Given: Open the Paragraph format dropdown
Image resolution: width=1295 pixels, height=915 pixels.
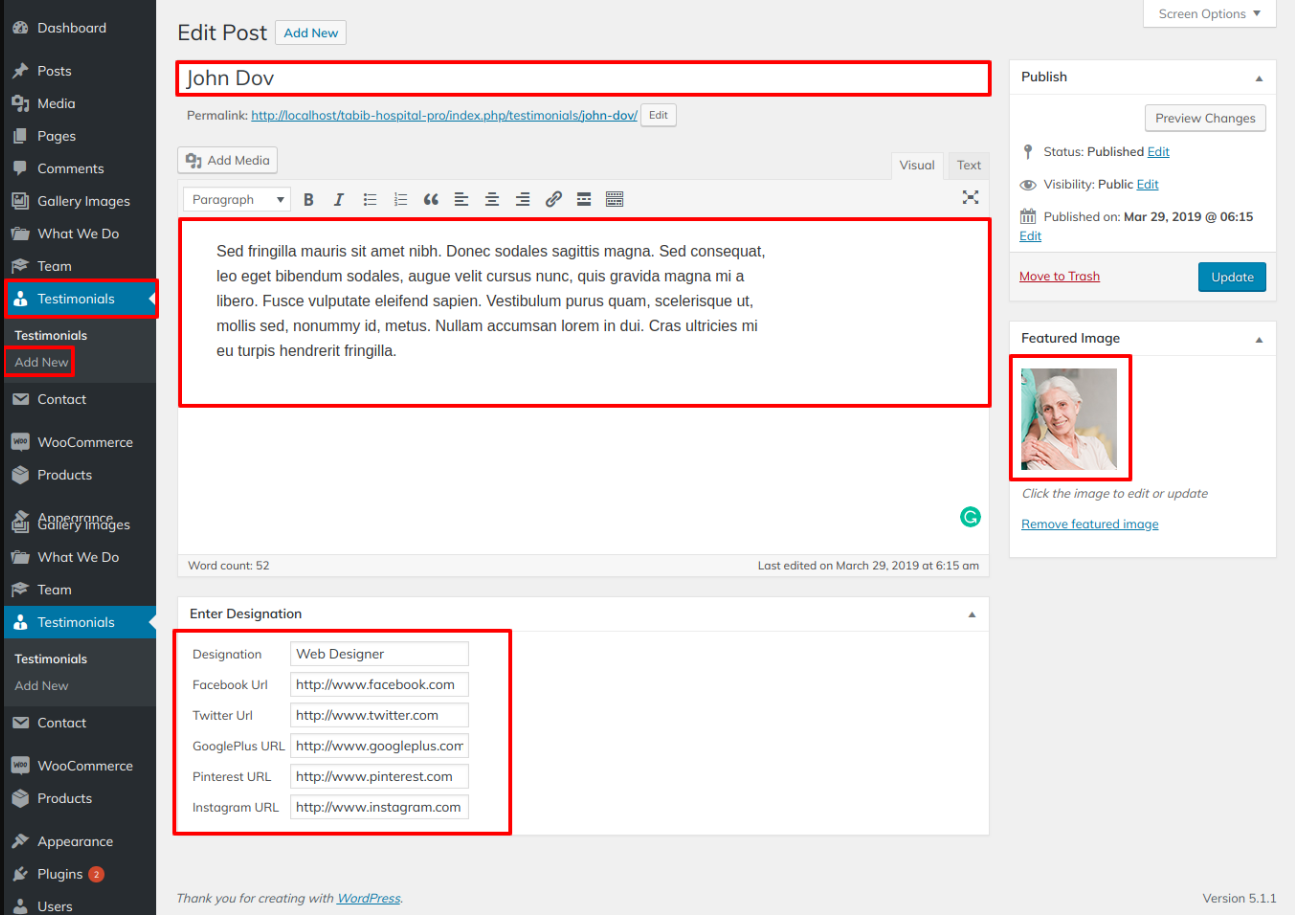Looking at the screenshot, I should [x=238, y=200].
